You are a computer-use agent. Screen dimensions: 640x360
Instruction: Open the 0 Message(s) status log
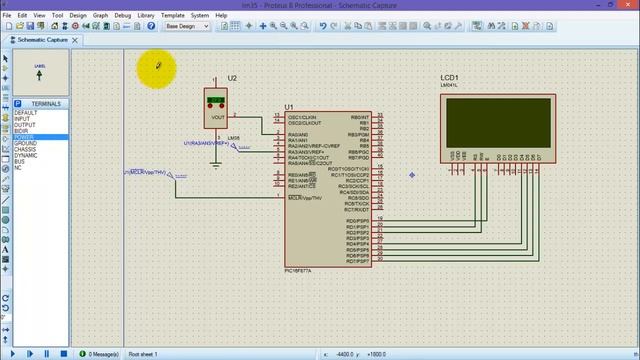(99, 354)
